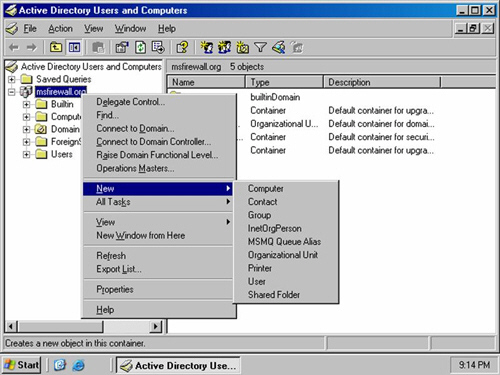Choose Operations Masters entry
Viewport: 500px width, 375px height.
click(158, 169)
